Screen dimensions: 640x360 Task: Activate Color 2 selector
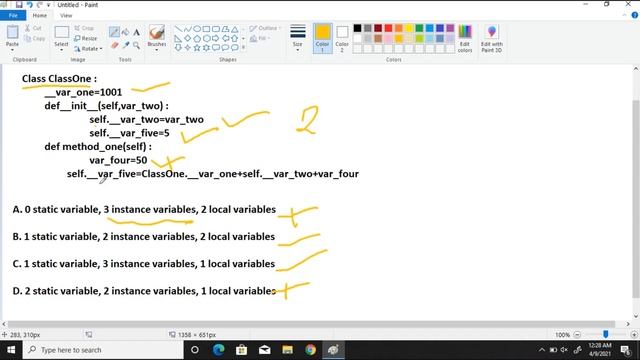[342, 38]
